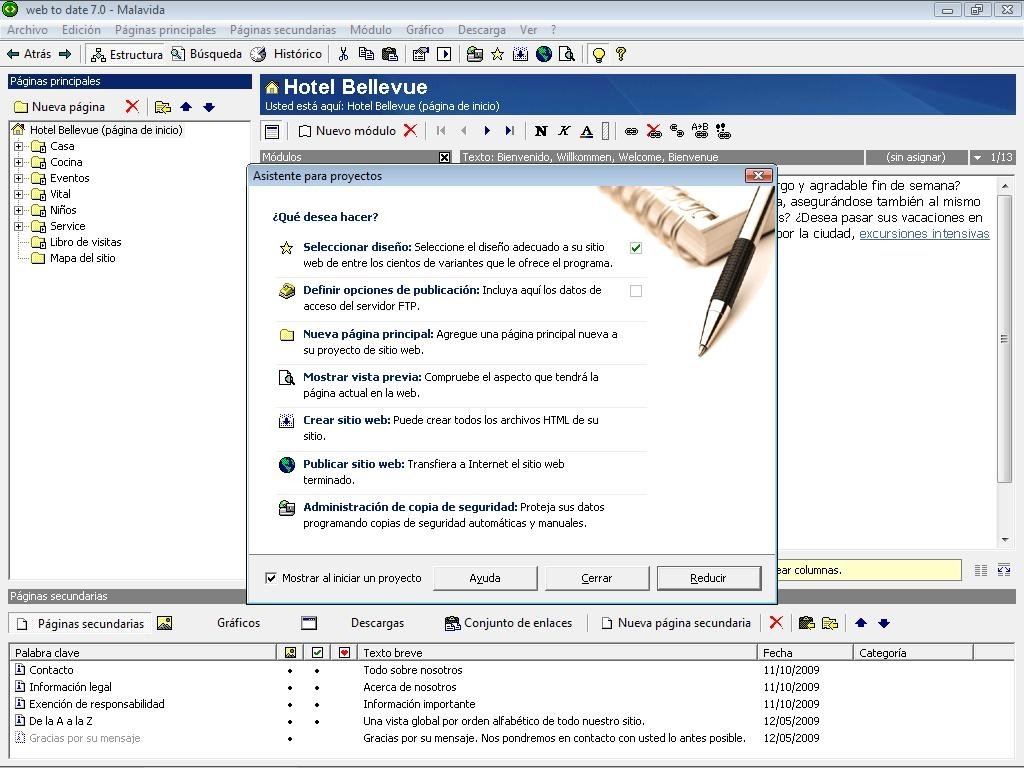Click the light bulb assistant icon
Viewport: 1024px width, 768px height.
coord(598,55)
